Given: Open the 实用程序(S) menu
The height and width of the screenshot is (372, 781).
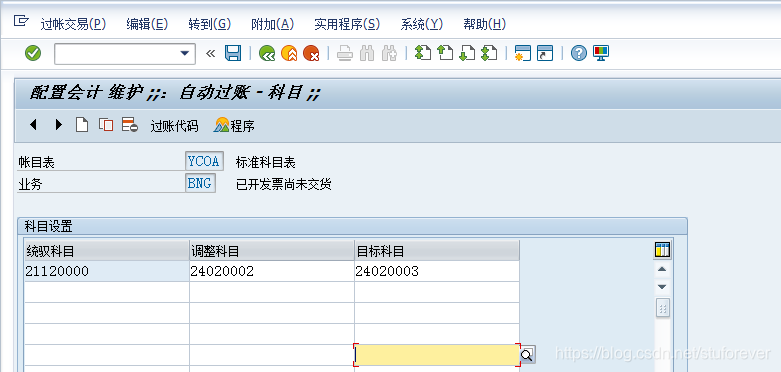Looking at the screenshot, I should coord(347,24).
